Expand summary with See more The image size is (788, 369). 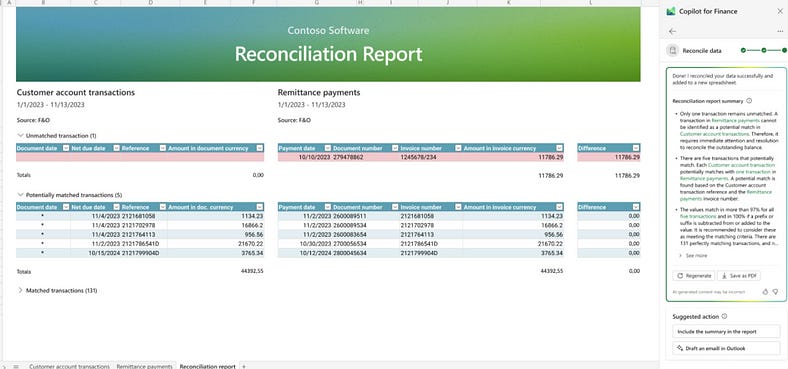696,255
